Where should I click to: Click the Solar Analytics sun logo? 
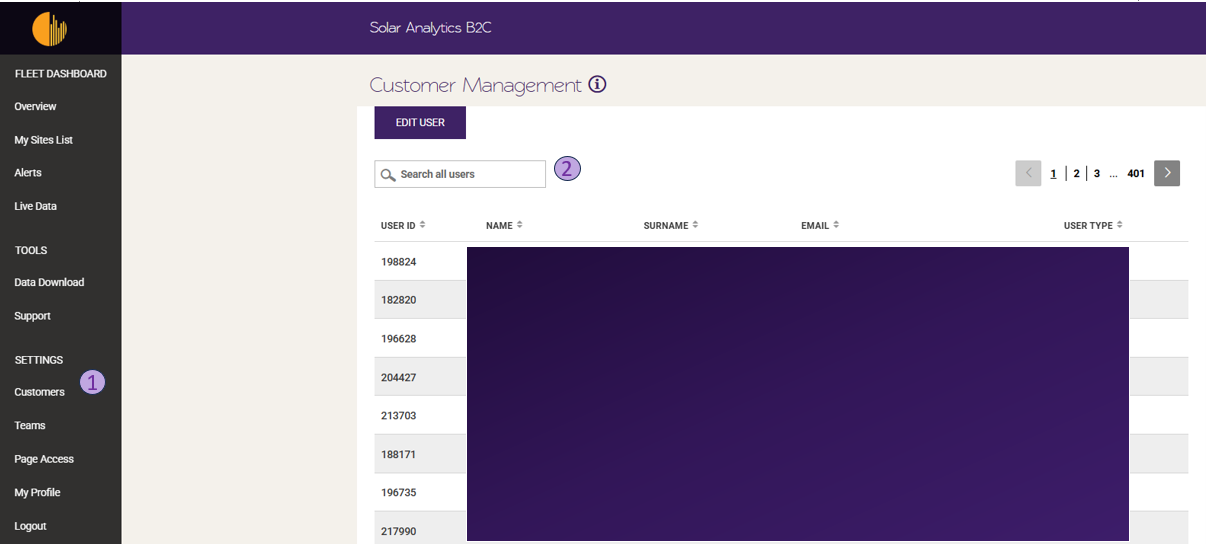pyautogui.click(x=50, y=29)
